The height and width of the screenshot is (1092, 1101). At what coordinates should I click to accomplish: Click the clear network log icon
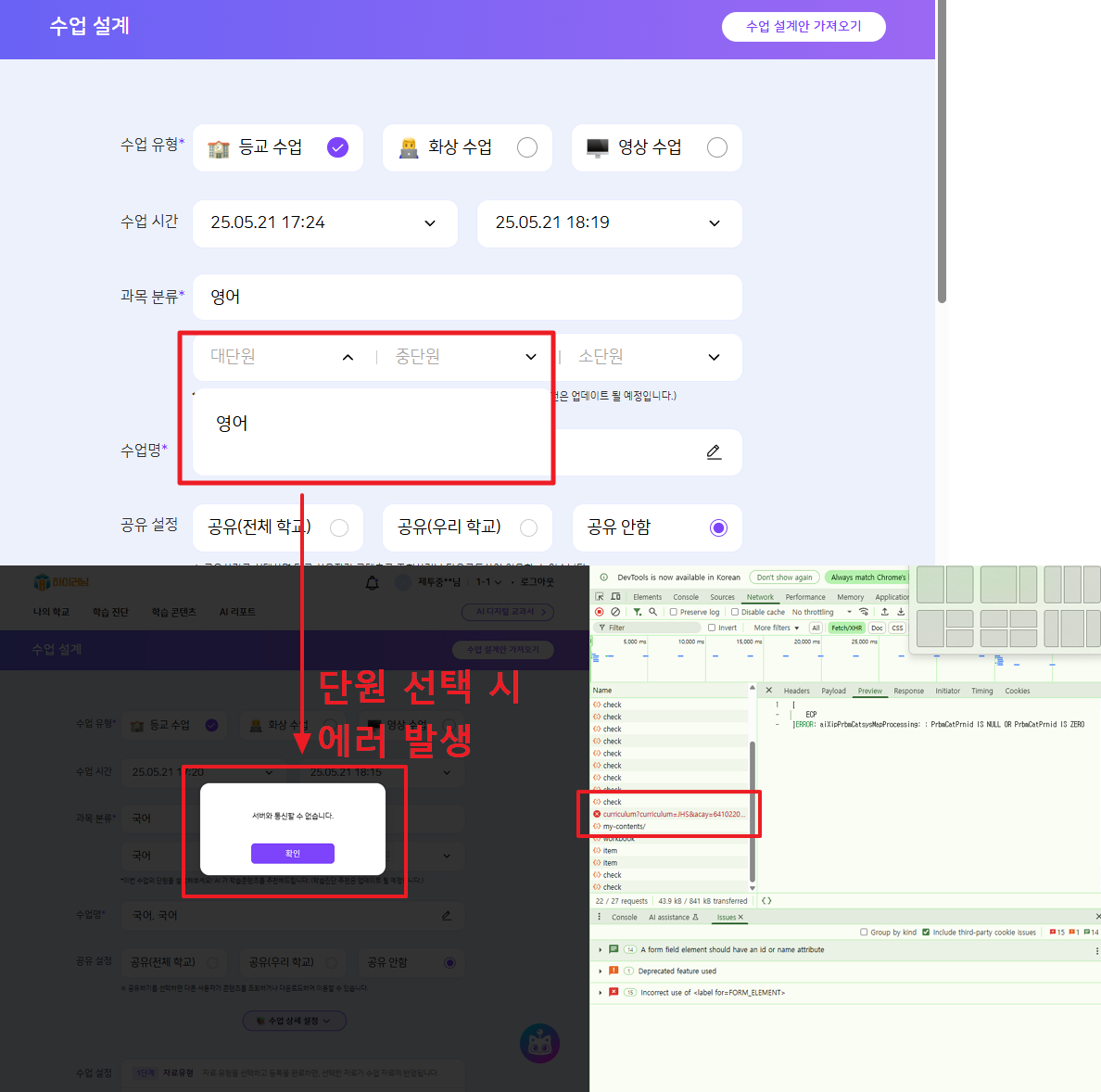pyautogui.click(x=615, y=612)
